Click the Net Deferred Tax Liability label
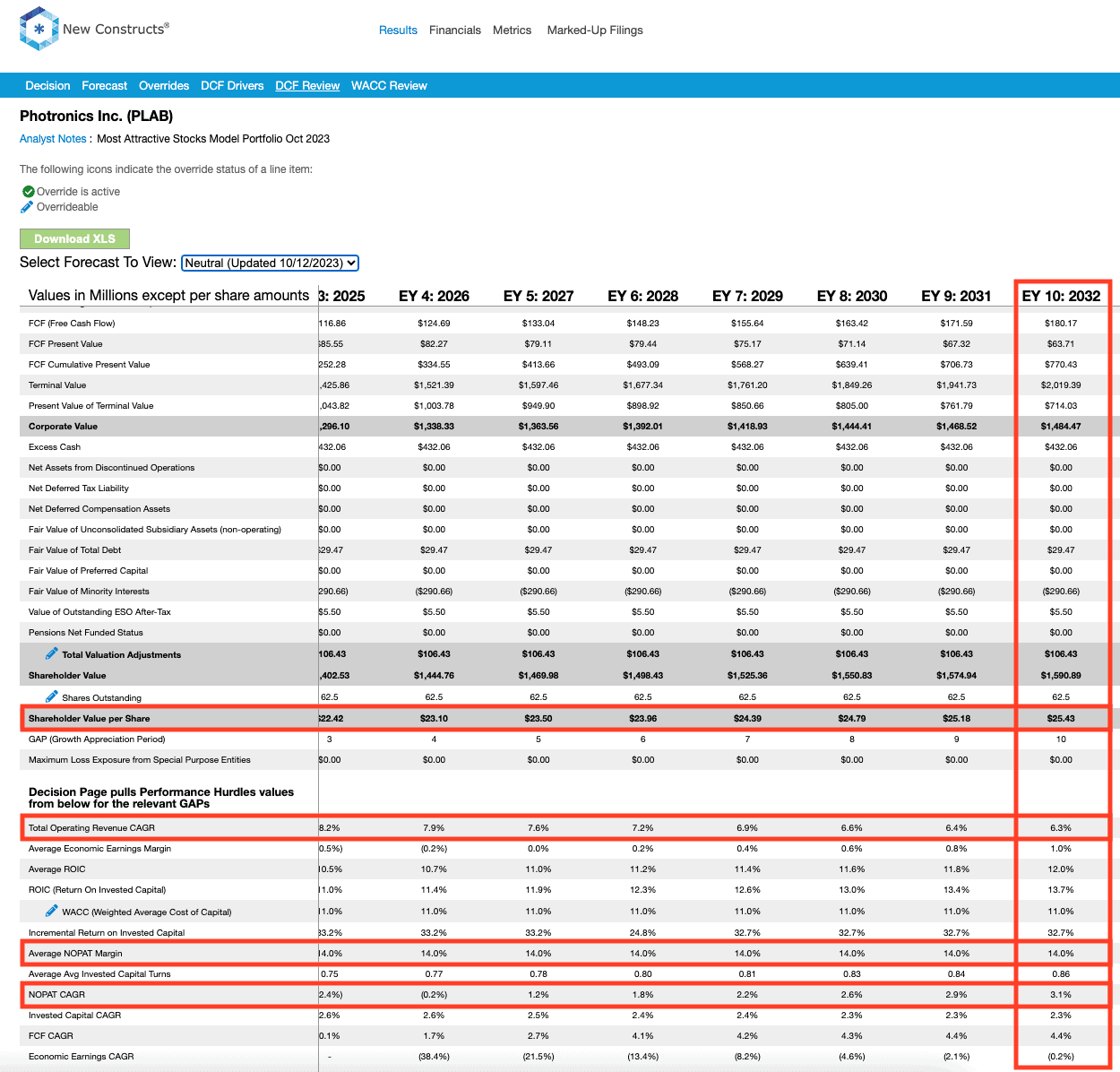Image resolution: width=1120 pixels, height=1072 pixels. coord(78,488)
